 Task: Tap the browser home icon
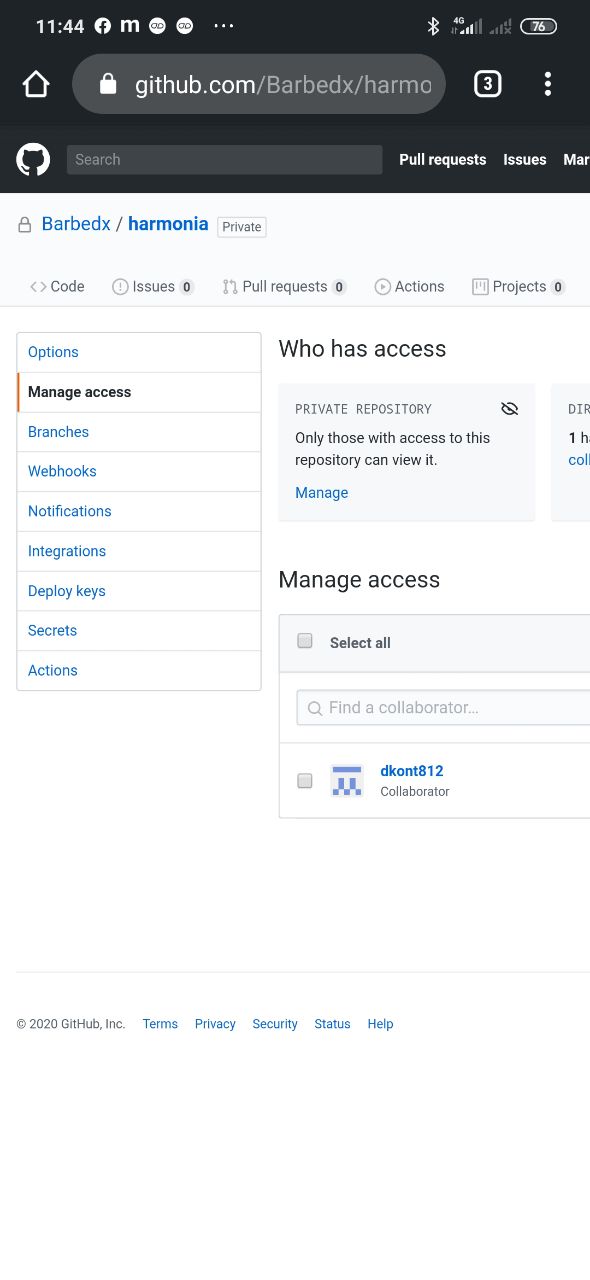click(x=36, y=84)
